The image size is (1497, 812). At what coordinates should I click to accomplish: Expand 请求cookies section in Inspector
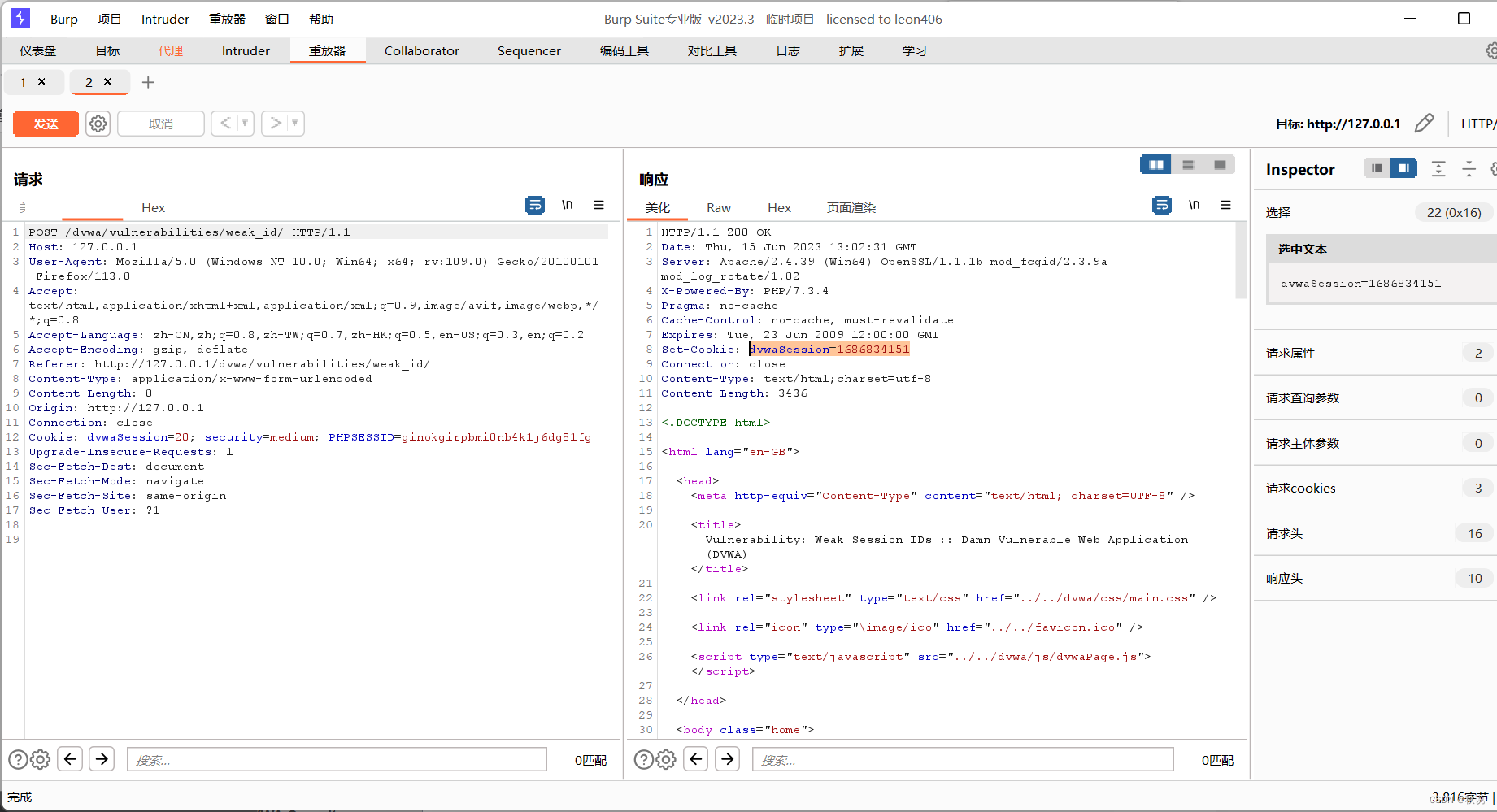click(1374, 488)
